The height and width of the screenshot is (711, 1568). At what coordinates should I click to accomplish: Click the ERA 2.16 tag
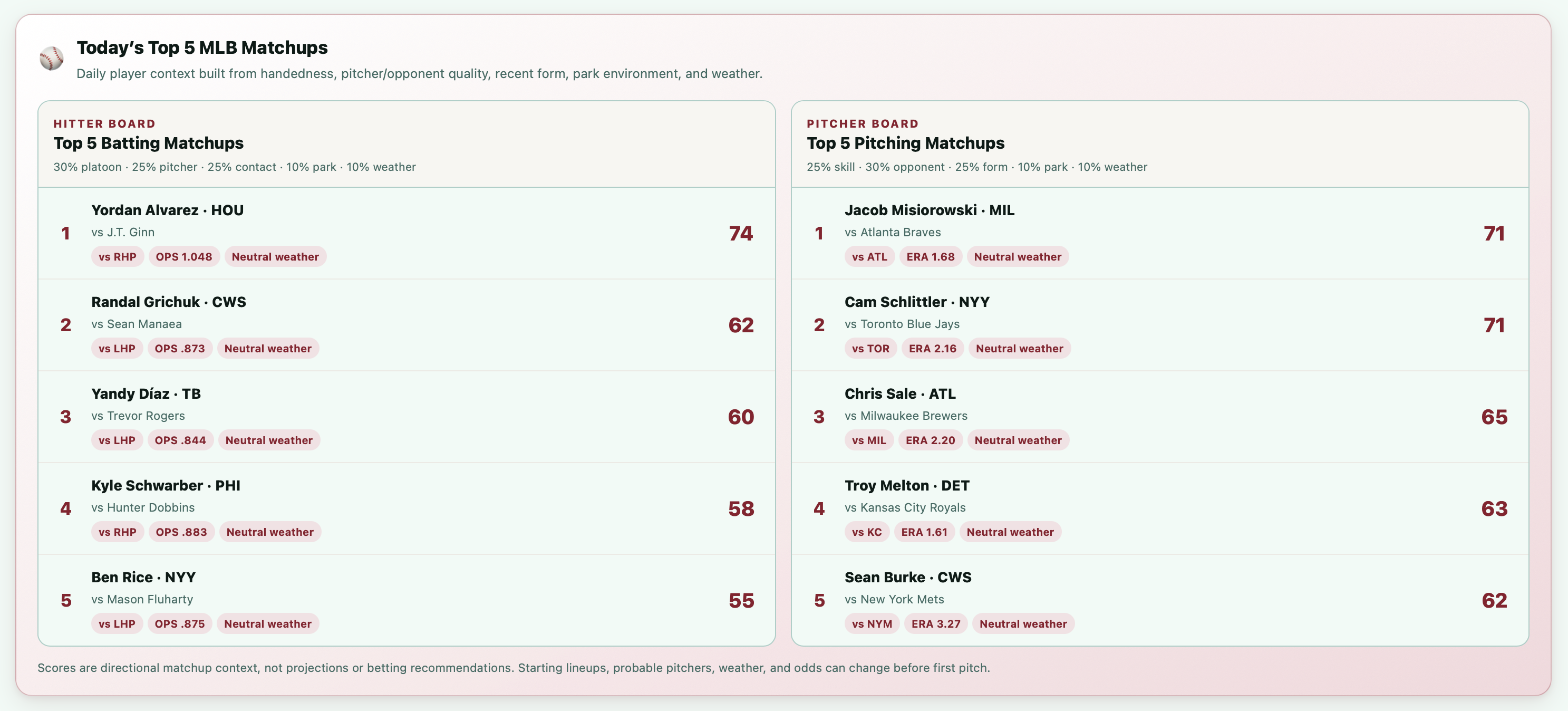tap(933, 349)
